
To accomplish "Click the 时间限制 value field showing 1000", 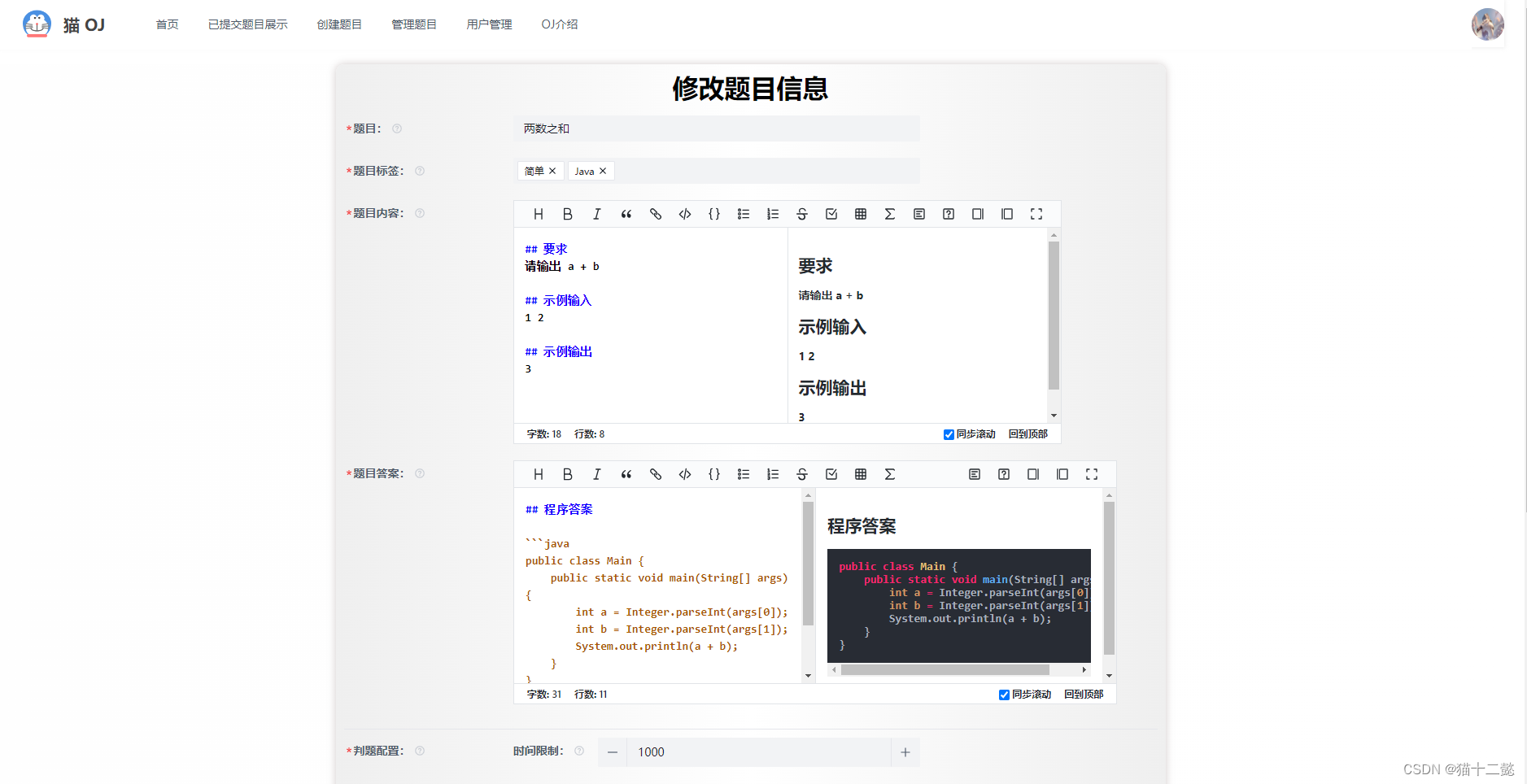I will tap(759, 752).
